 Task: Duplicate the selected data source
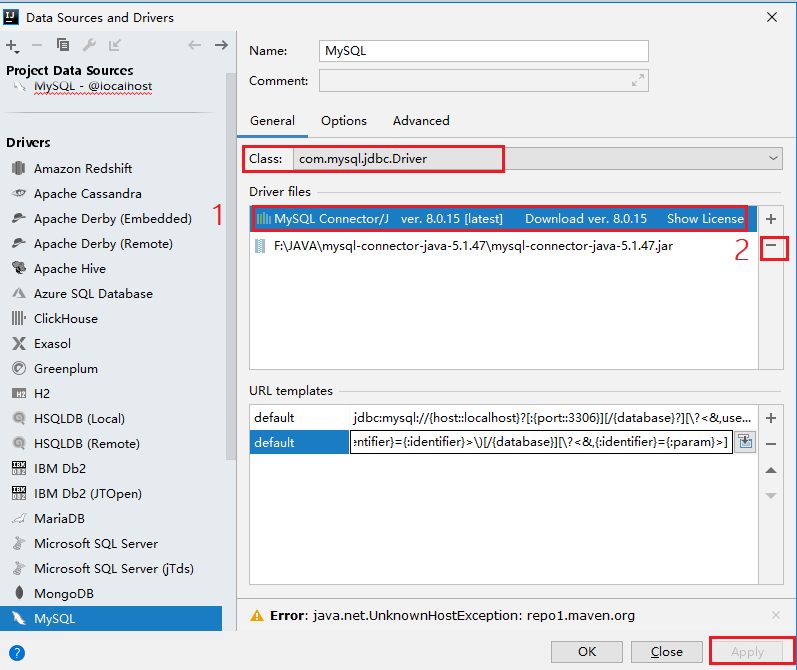point(63,45)
